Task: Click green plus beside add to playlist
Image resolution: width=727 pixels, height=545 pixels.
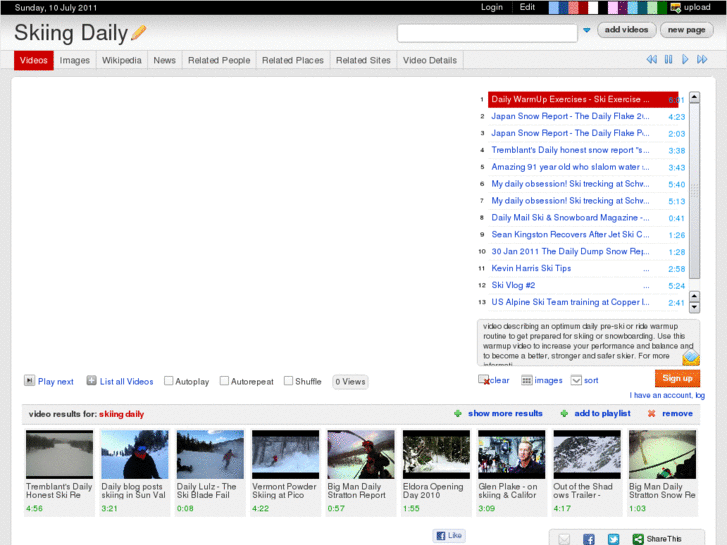Action: point(564,413)
